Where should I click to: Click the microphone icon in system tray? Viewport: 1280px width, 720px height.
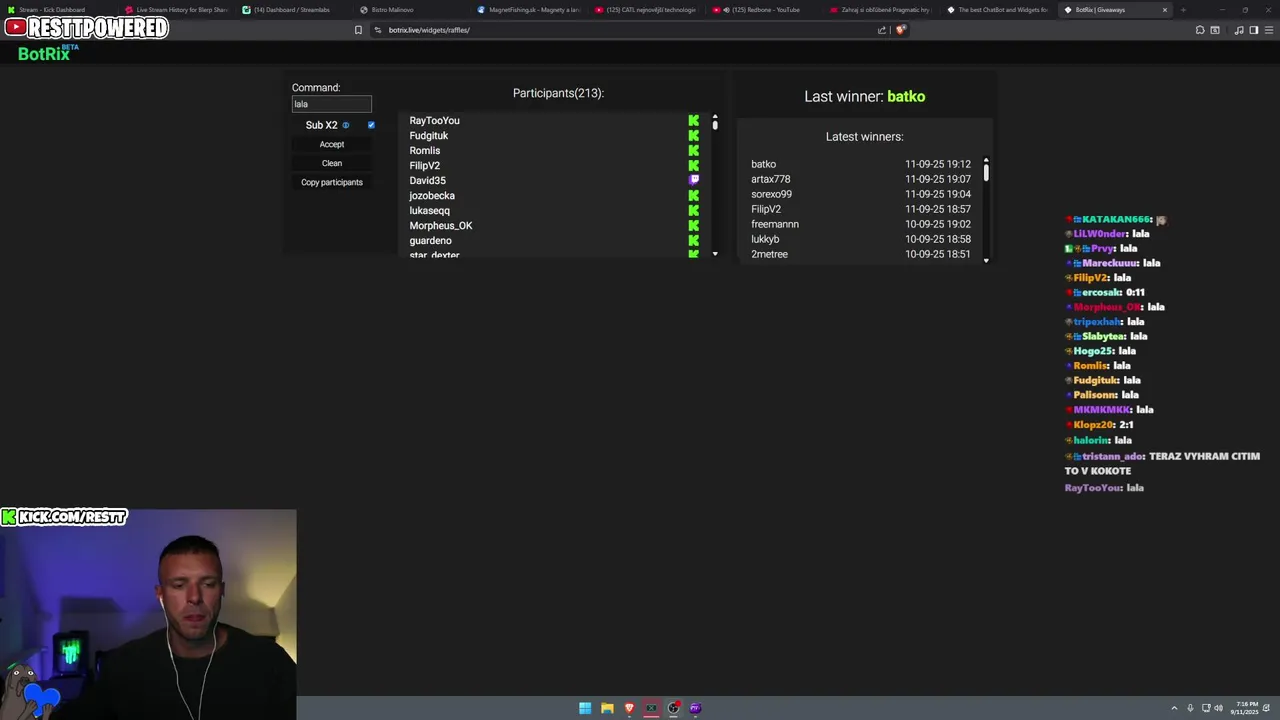pos(1191,708)
